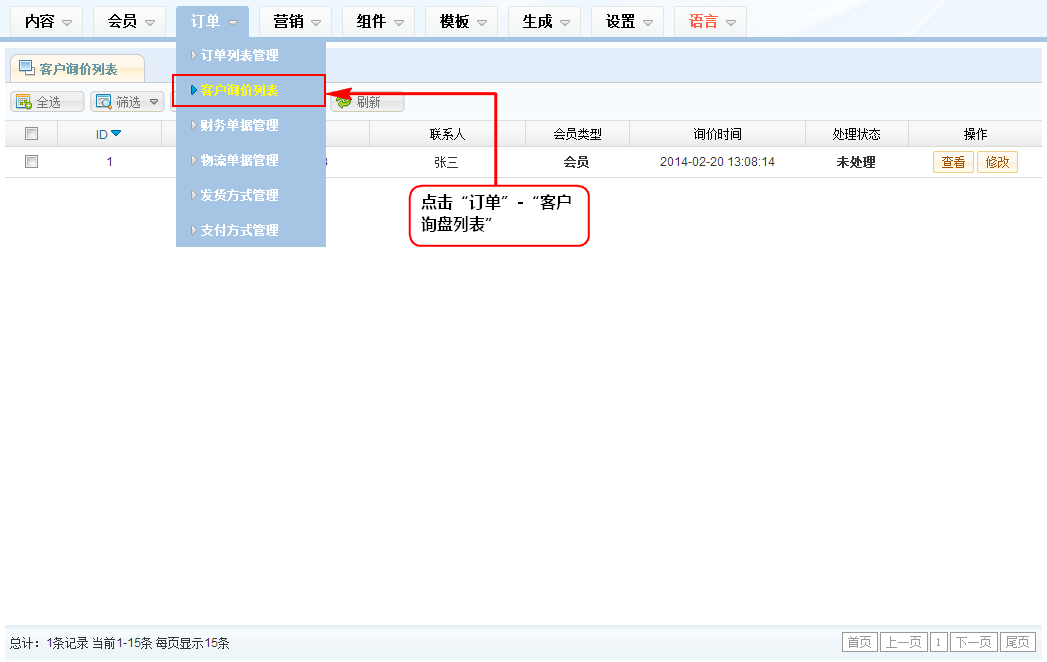Check the checkbox for row ID 1
Viewport: 1047px width, 662px height.
(31, 161)
